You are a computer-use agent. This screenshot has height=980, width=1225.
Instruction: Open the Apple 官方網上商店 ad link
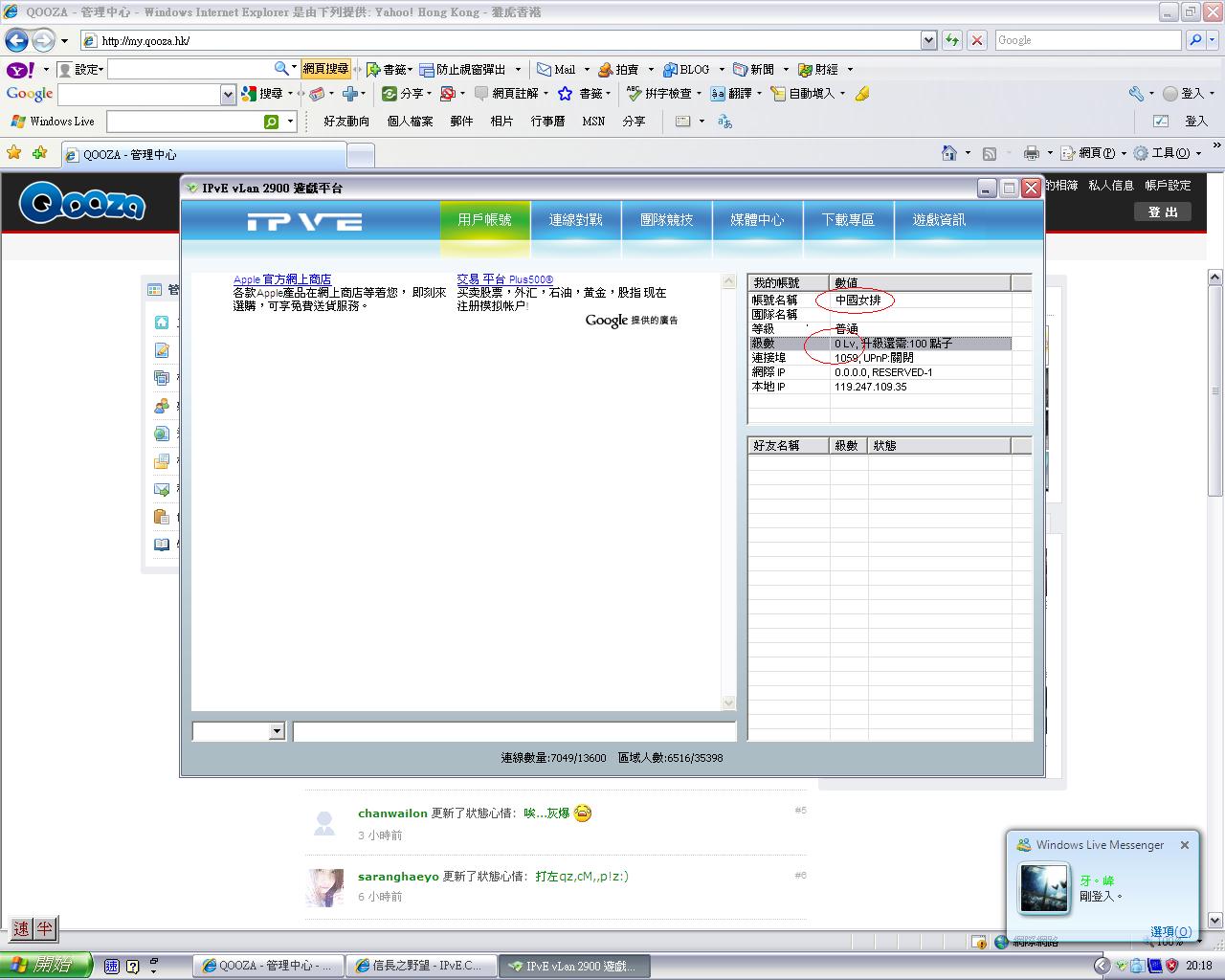point(282,279)
